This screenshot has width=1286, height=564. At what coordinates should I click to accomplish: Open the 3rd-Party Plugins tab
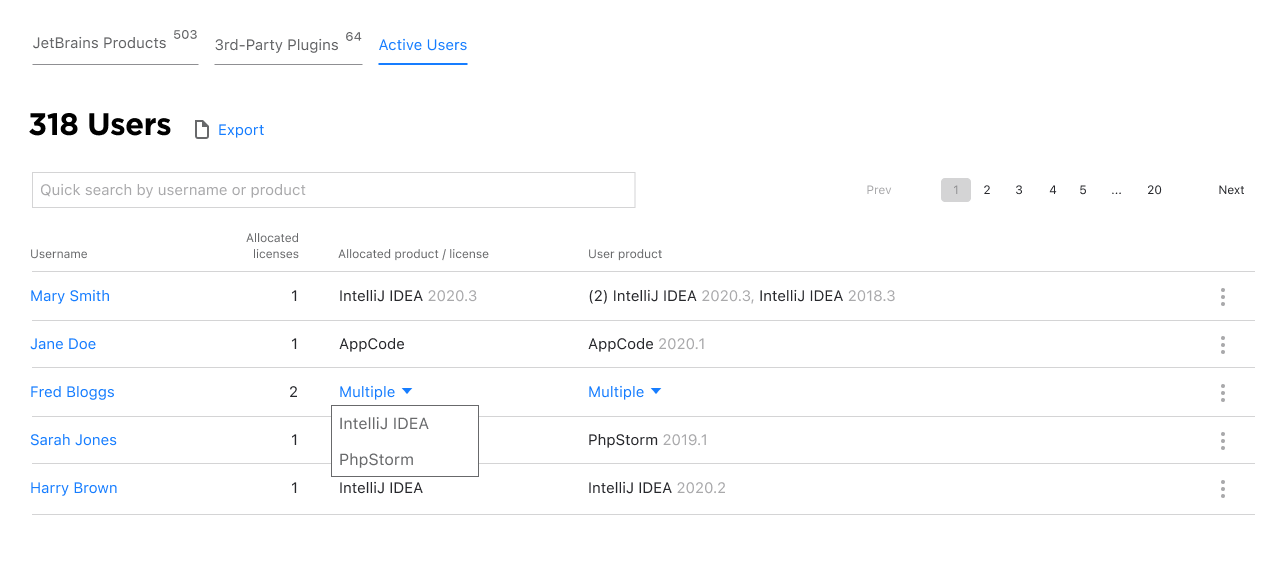[277, 45]
